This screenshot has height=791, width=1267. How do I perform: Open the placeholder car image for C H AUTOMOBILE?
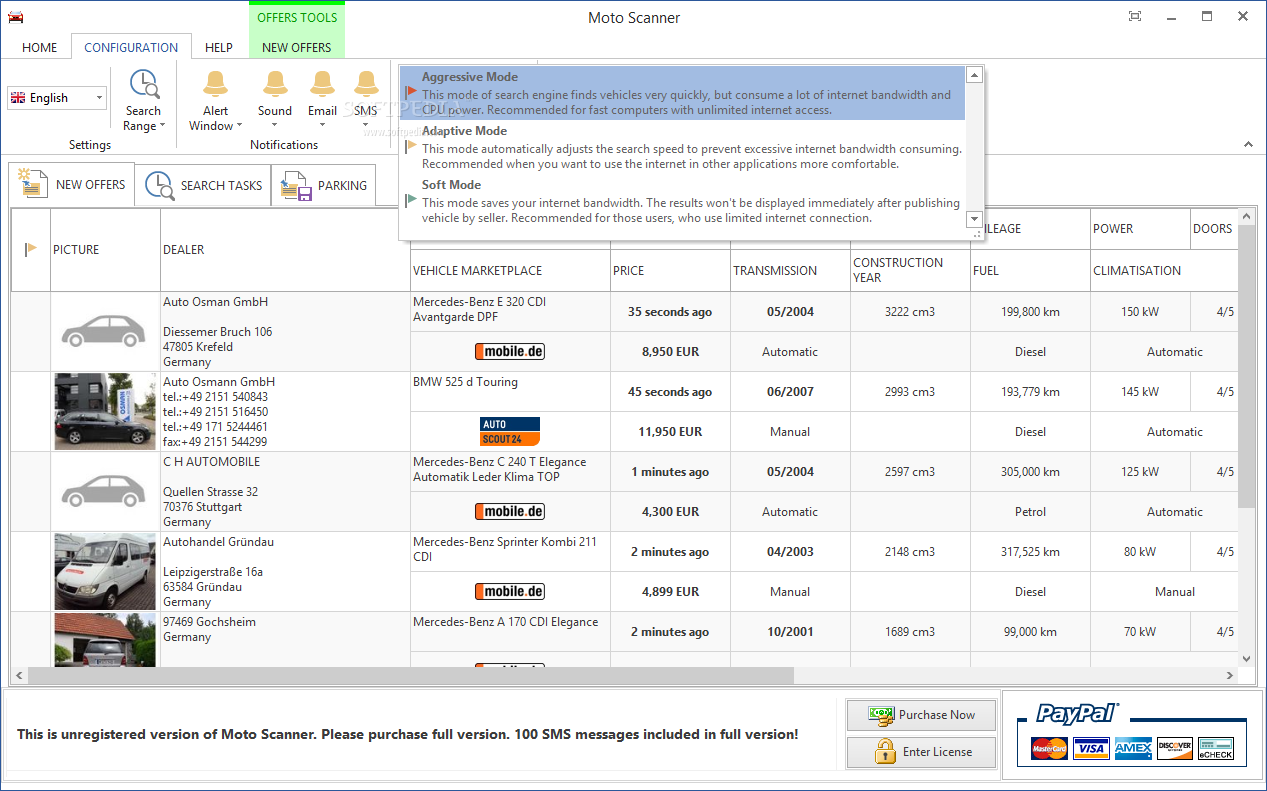(x=105, y=491)
